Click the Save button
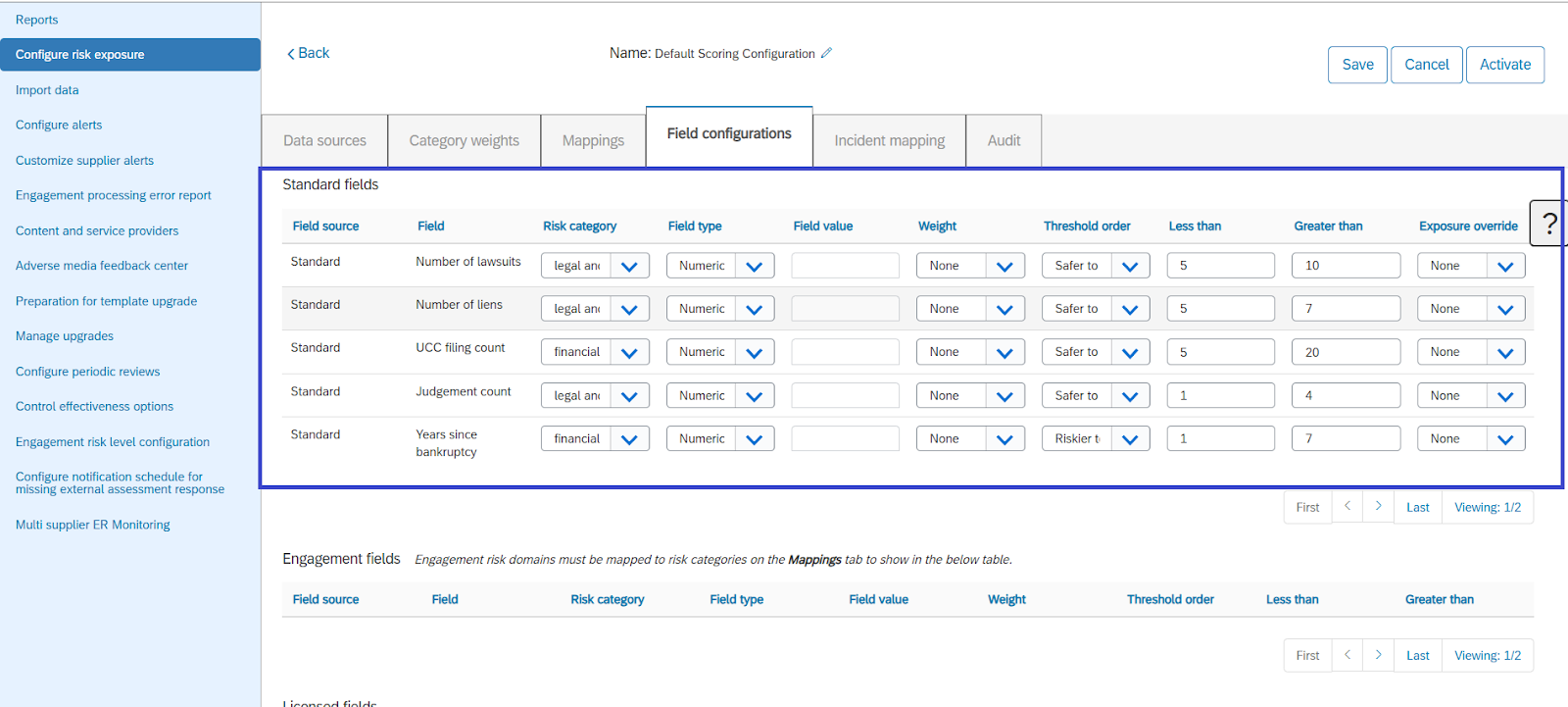 (x=1357, y=65)
